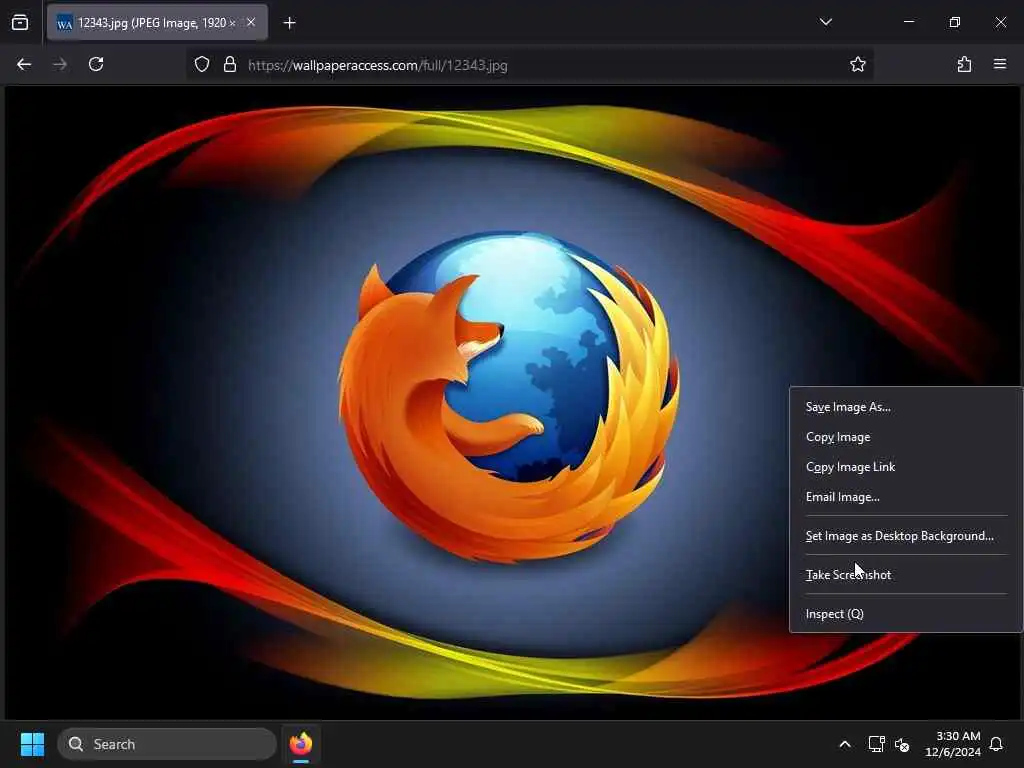
Task: Open the network status tray icon
Action: (876, 744)
